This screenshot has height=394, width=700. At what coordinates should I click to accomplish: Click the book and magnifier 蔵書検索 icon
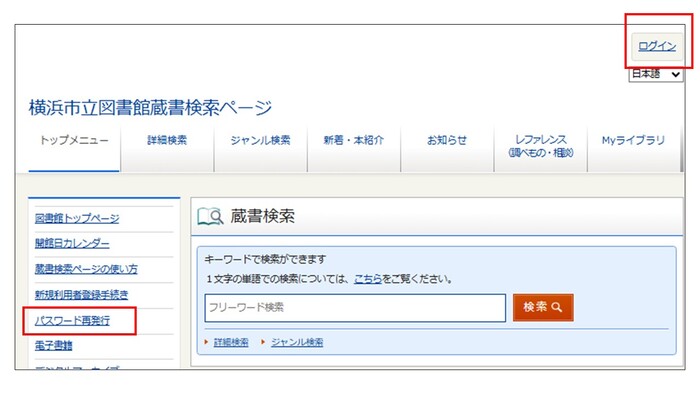click(210, 216)
